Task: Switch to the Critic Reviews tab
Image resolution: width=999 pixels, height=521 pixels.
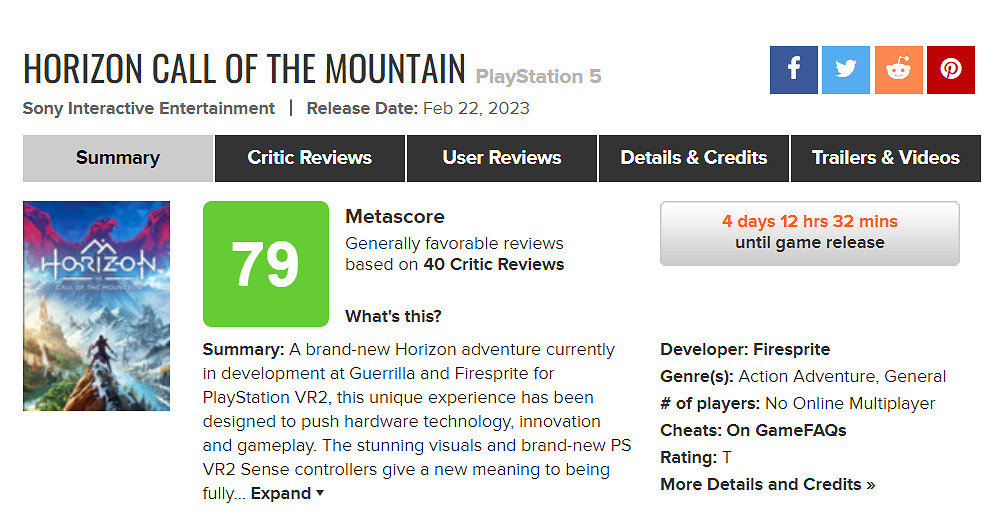Action: tap(309, 158)
